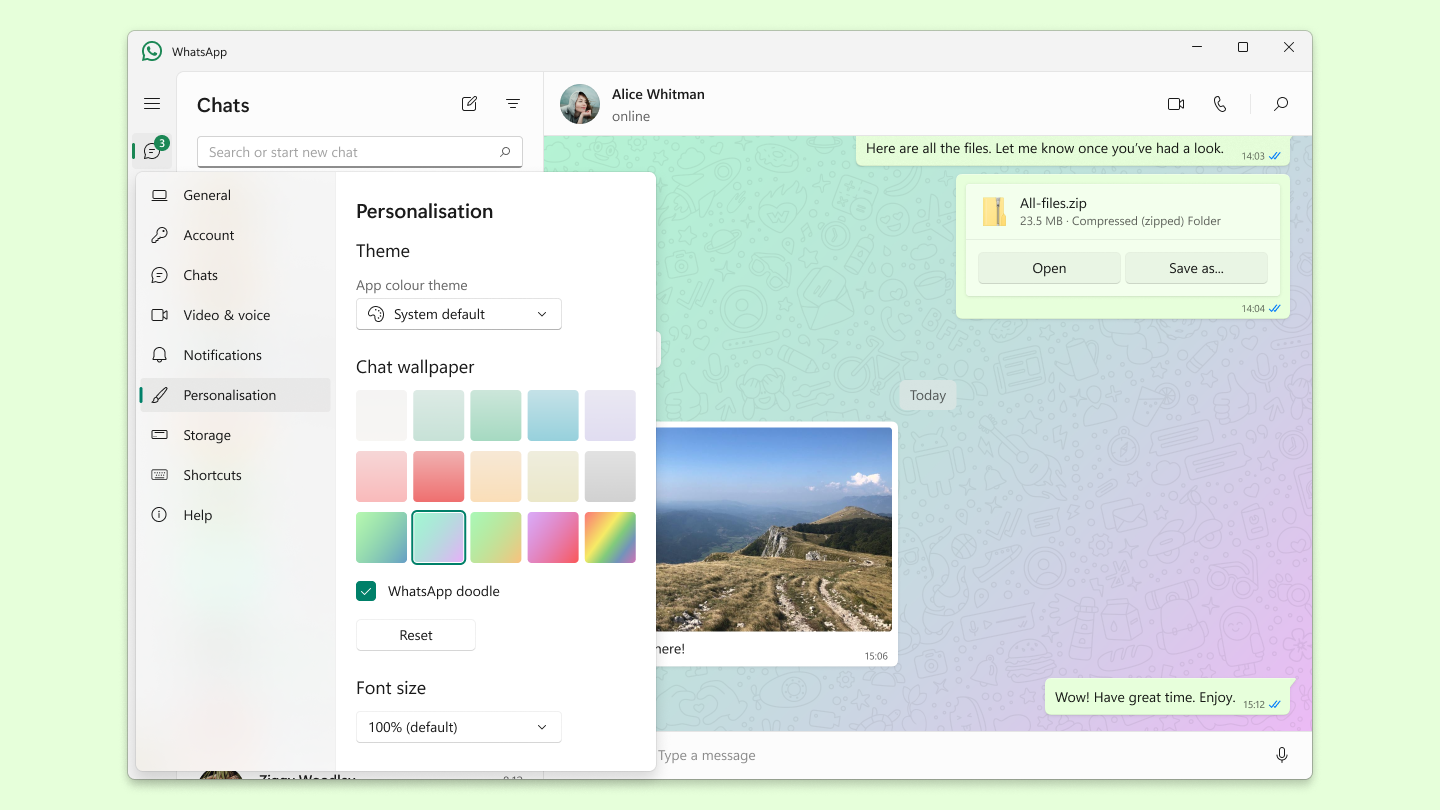This screenshot has height=810, width=1440.
Task: Reset the chat wallpaper
Action: pyautogui.click(x=415, y=635)
